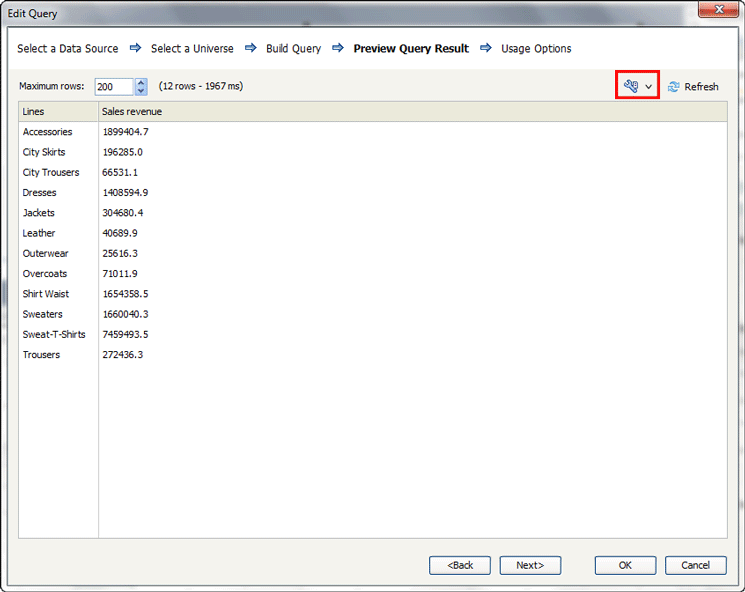Click the value 7459493.5
Image resolution: width=745 pixels, height=592 pixels.
[125, 334]
